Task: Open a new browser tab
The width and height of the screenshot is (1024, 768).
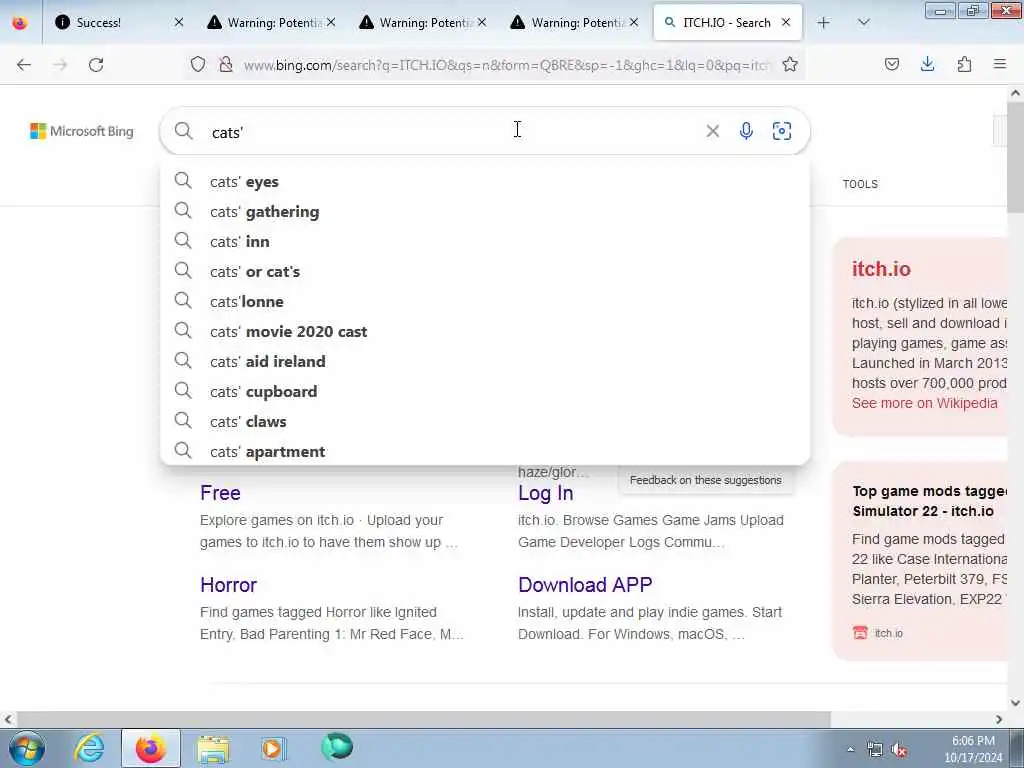Action: pyautogui.click(x=824, y=23)
